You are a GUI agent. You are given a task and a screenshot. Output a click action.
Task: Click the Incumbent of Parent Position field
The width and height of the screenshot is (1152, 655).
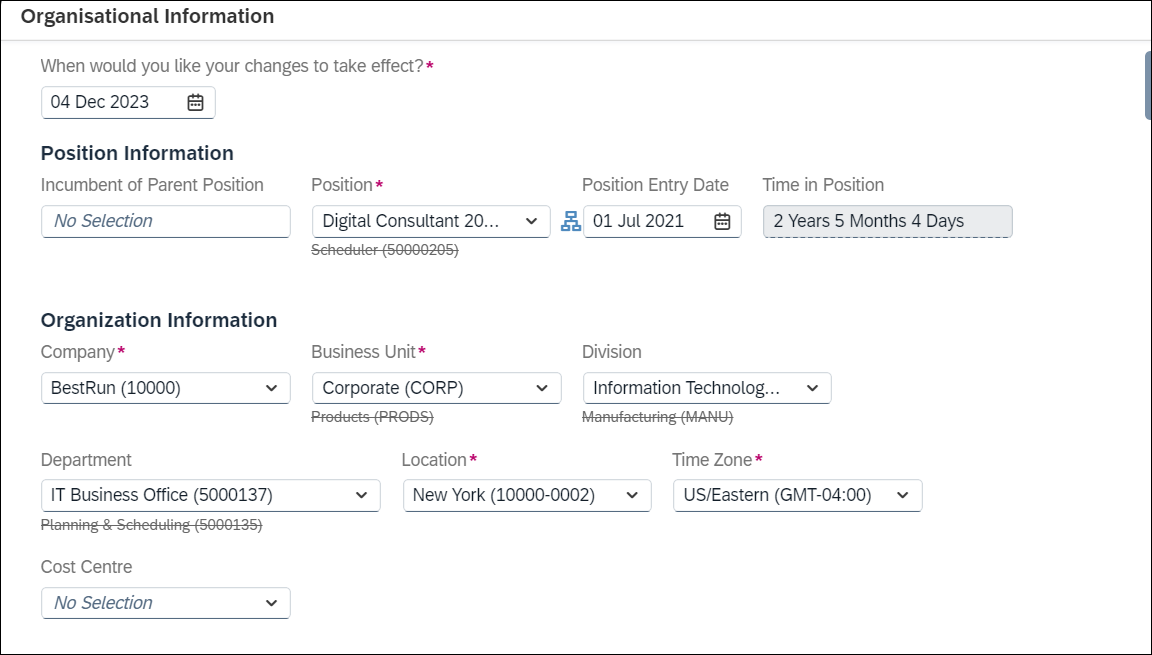click(x=165, y=222)
